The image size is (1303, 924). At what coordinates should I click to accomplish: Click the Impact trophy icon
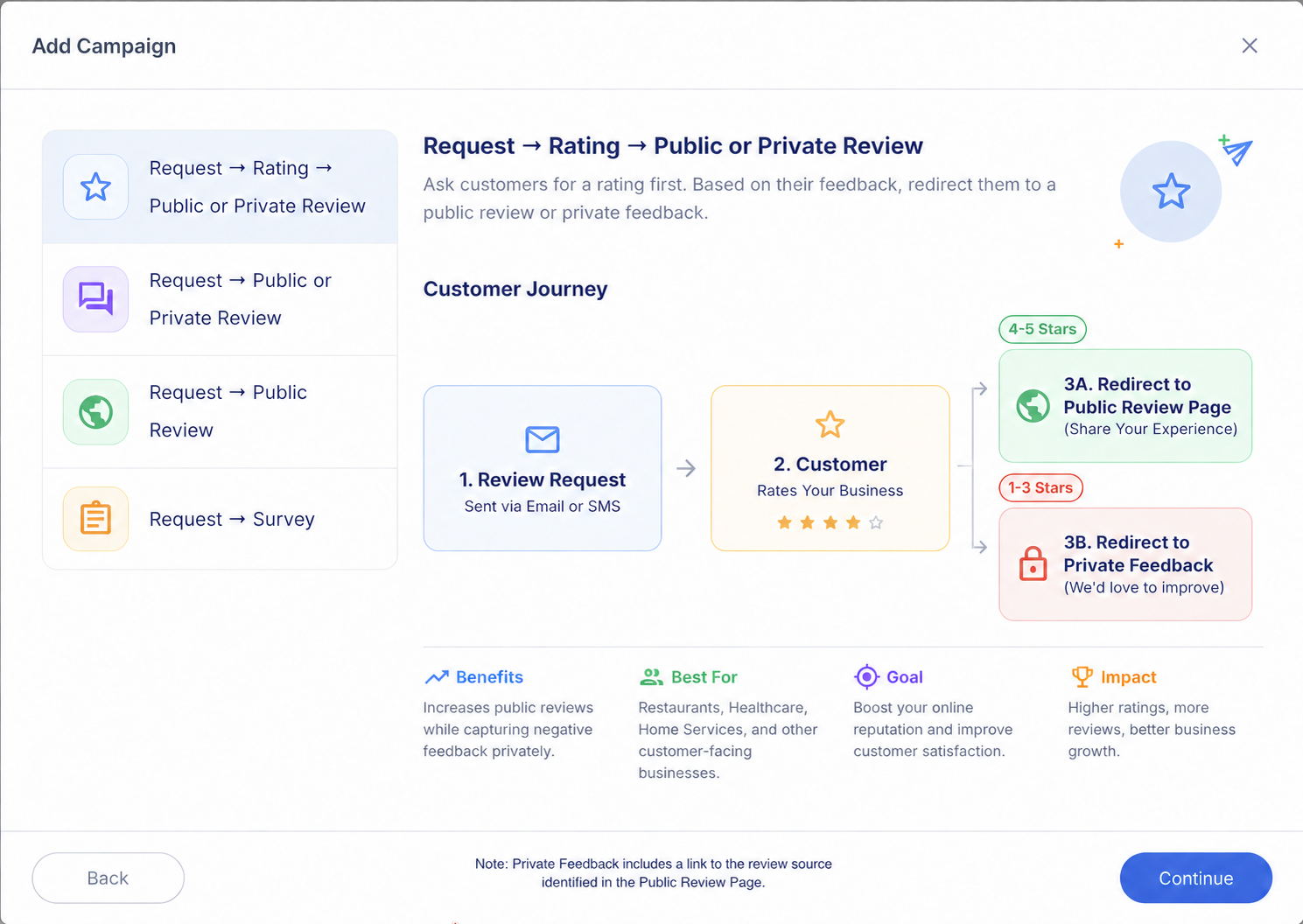pos(1082,676)
